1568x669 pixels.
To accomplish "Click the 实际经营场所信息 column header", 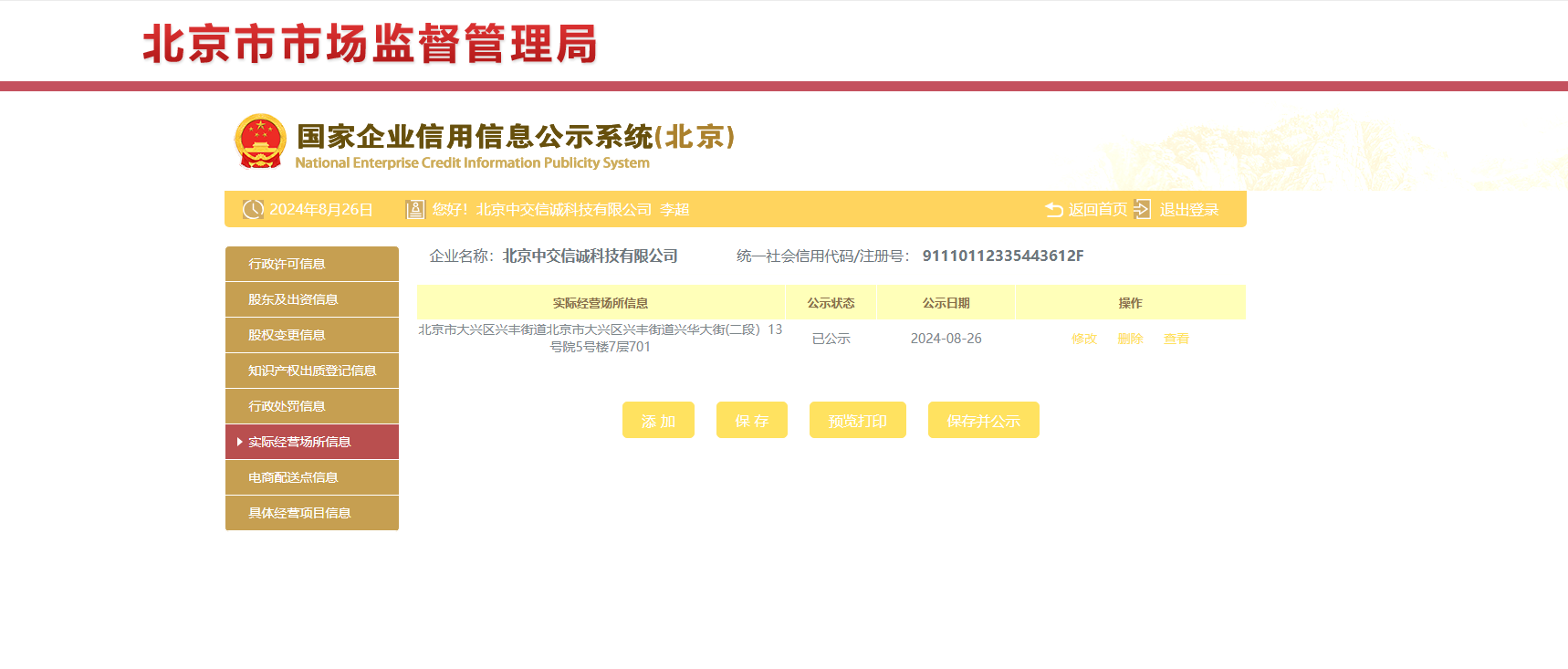I will (x=601, y=302).
